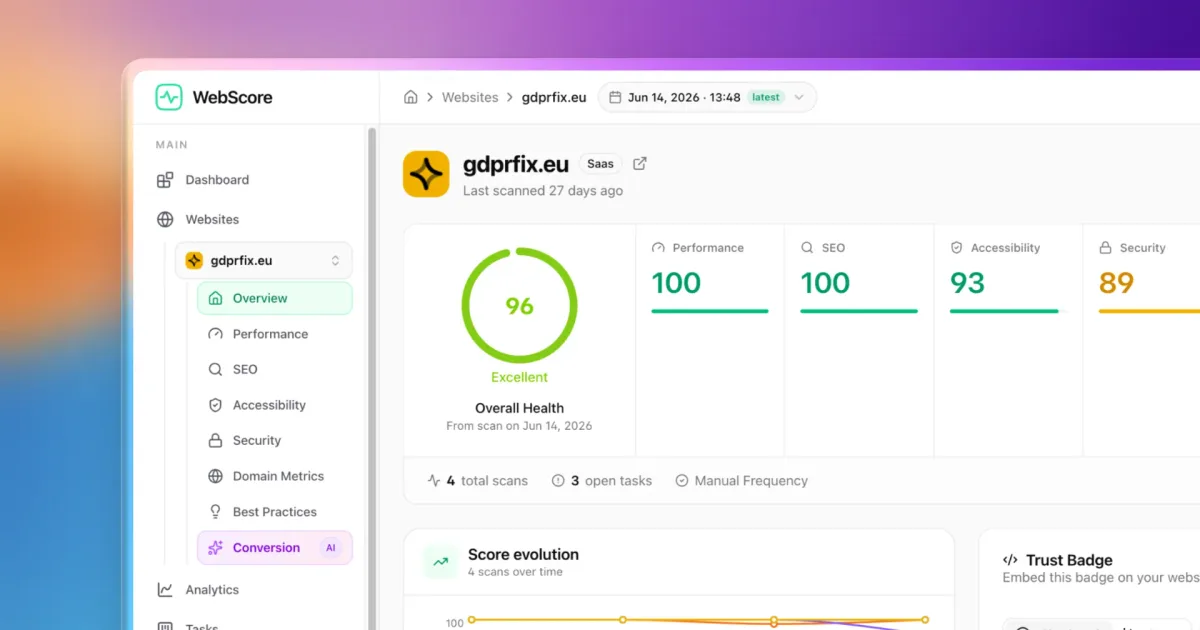Click the WebScore logo icon
1200x630 pixels.
pyautogui.click(x=169, y=97)
